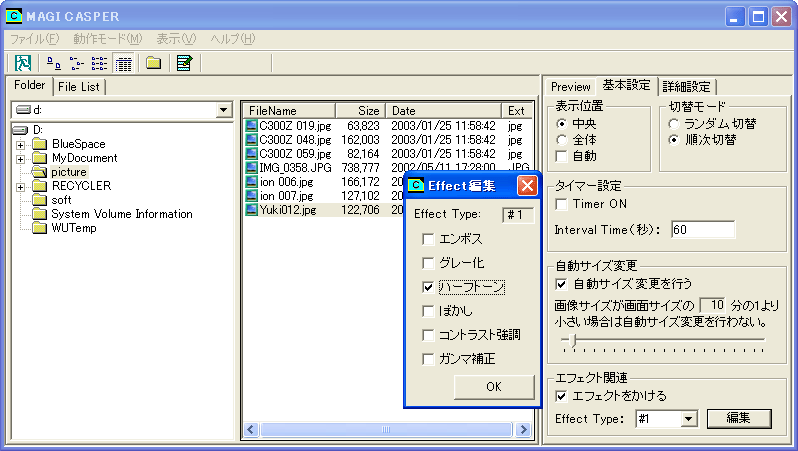798x451 pixels.
Task: Select the 全体 radio button
Action: 561,140
